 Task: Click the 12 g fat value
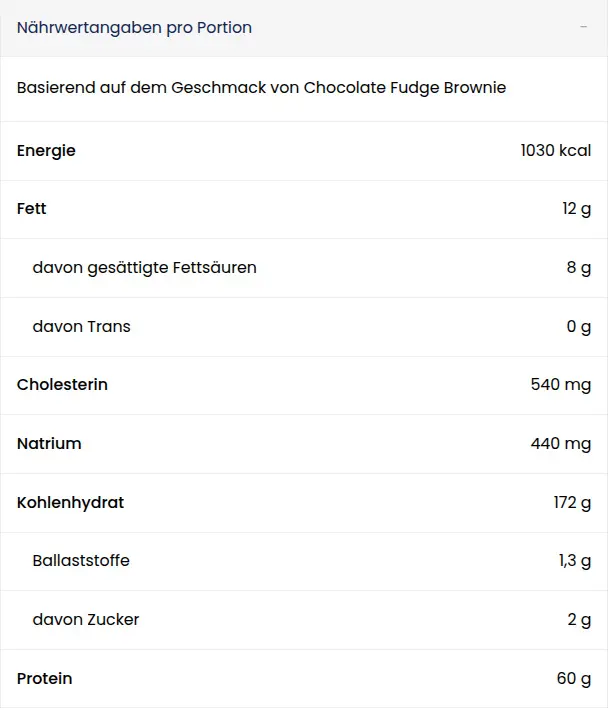576,209
